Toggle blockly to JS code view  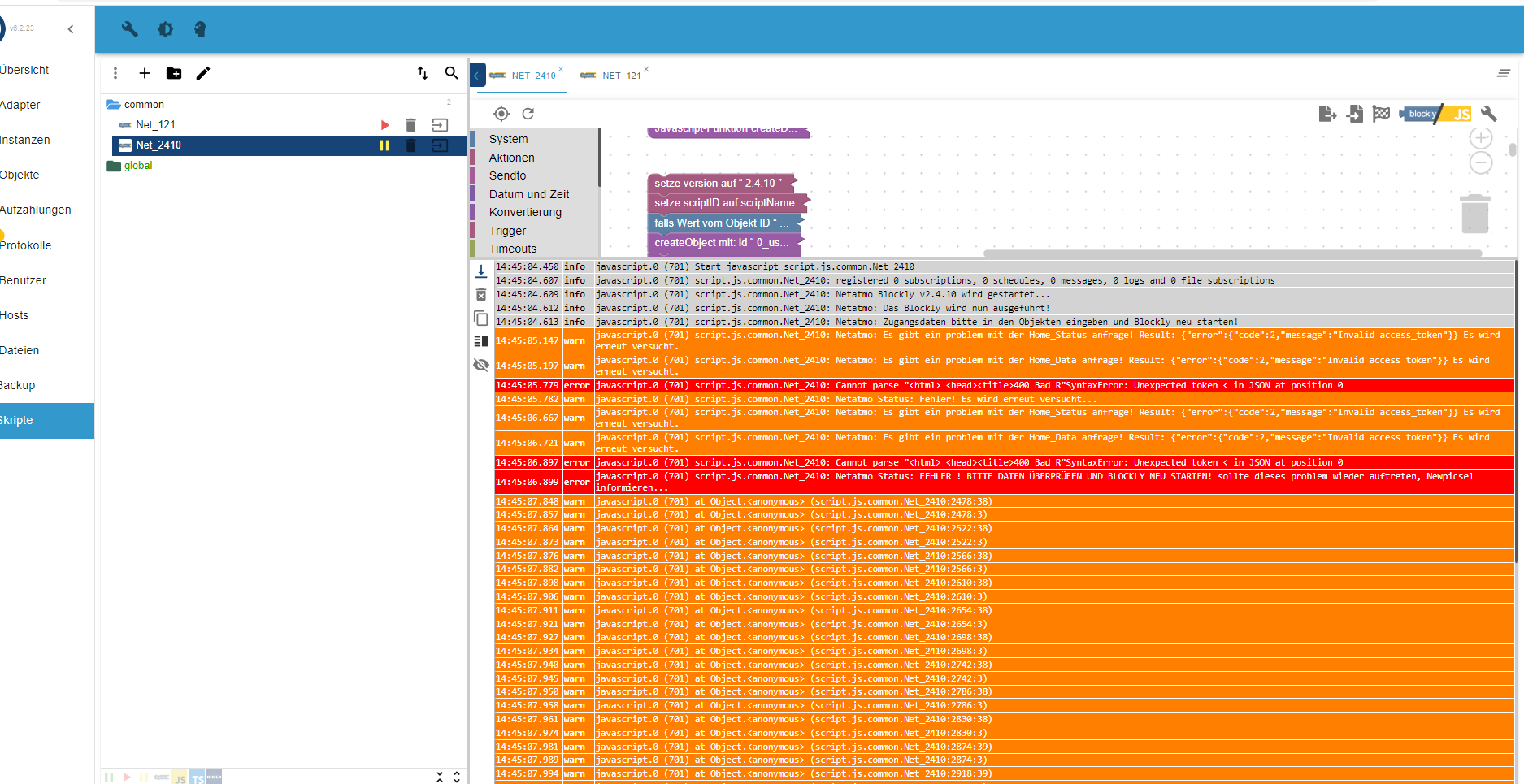point(1436,114)
